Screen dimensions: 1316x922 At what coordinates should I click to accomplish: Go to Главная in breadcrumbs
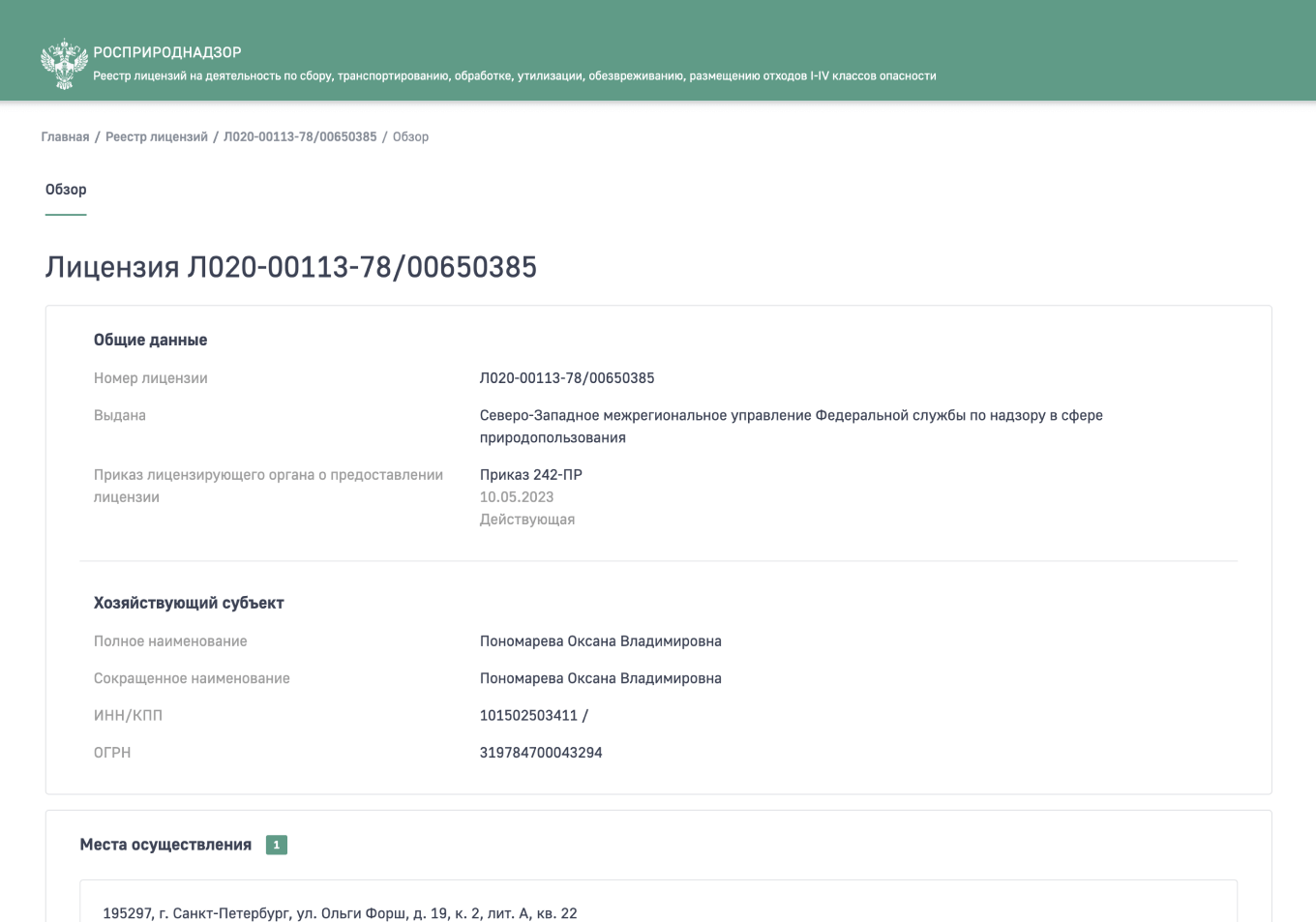click(x=65, y=136)
